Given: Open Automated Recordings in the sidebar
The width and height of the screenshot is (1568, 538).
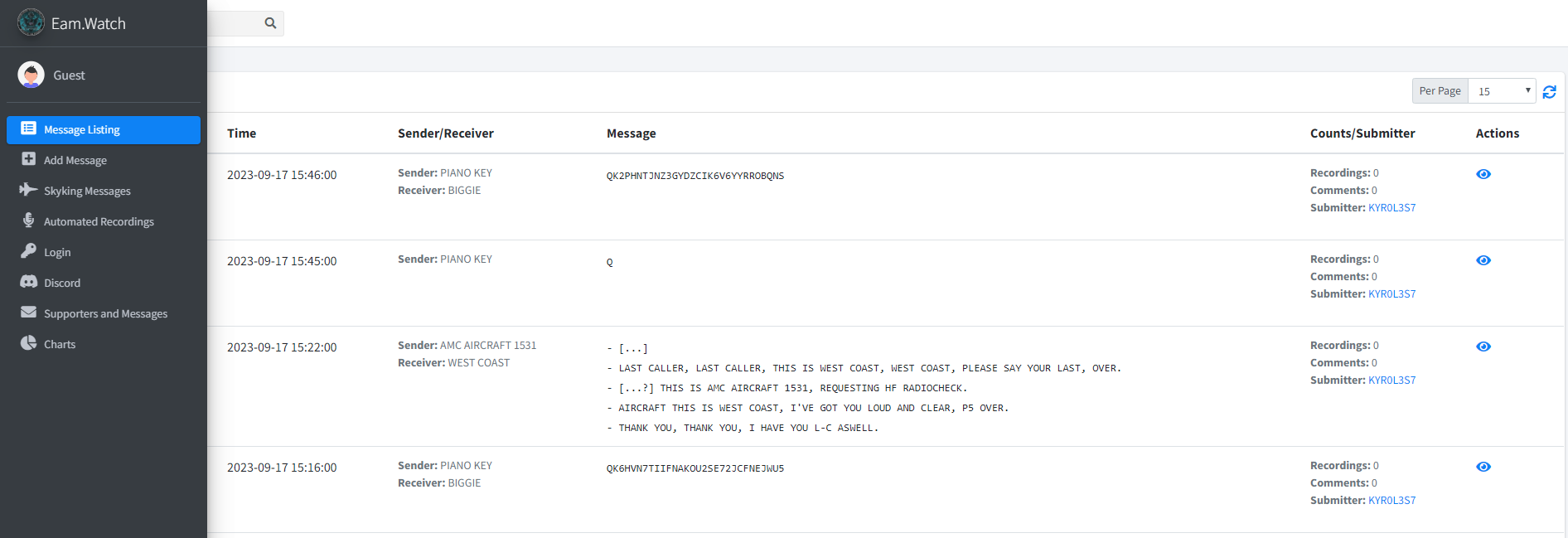Looking at the screenshot, I should (x=104, y=221).
